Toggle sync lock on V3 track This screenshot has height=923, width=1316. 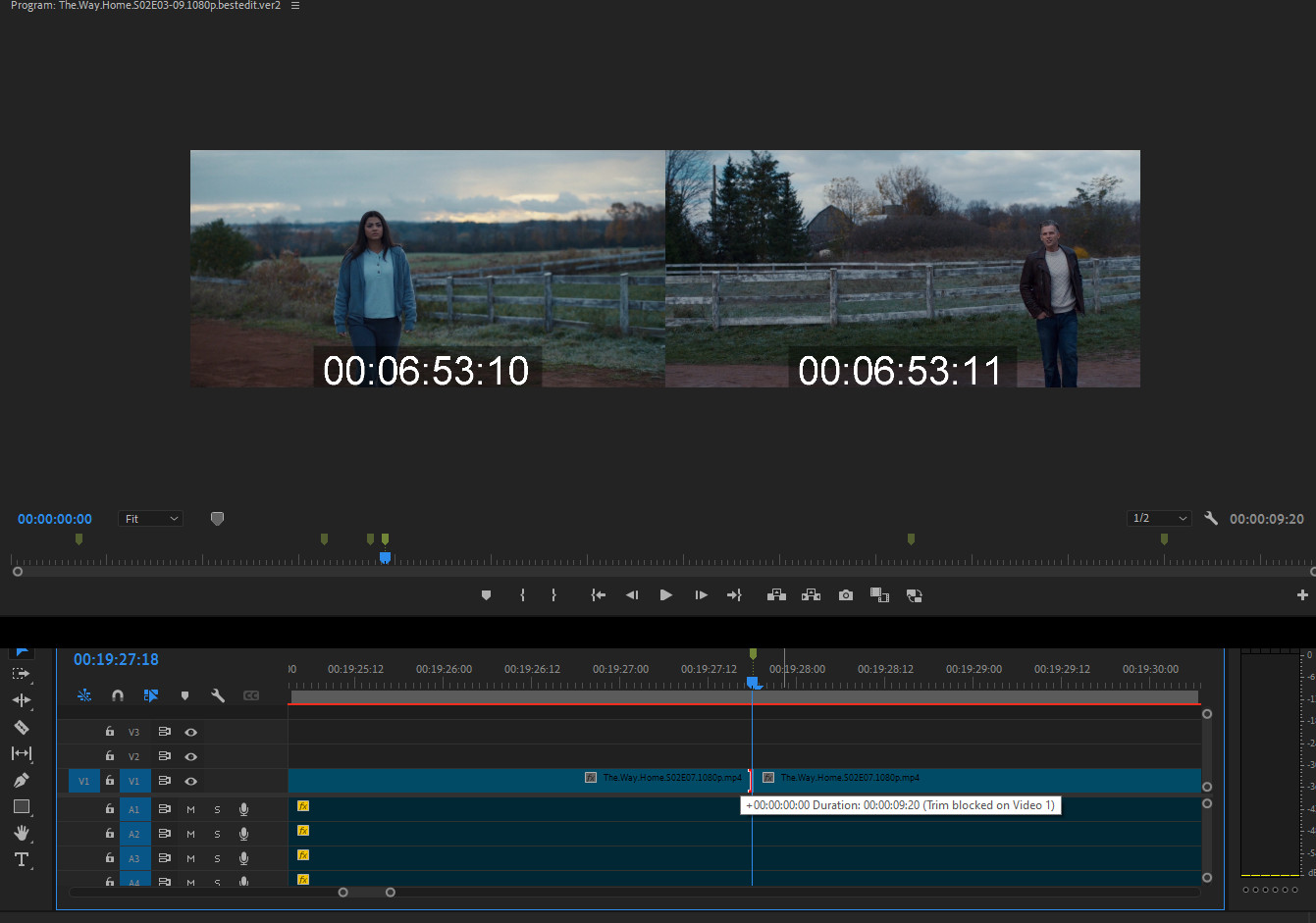[164, 732]
